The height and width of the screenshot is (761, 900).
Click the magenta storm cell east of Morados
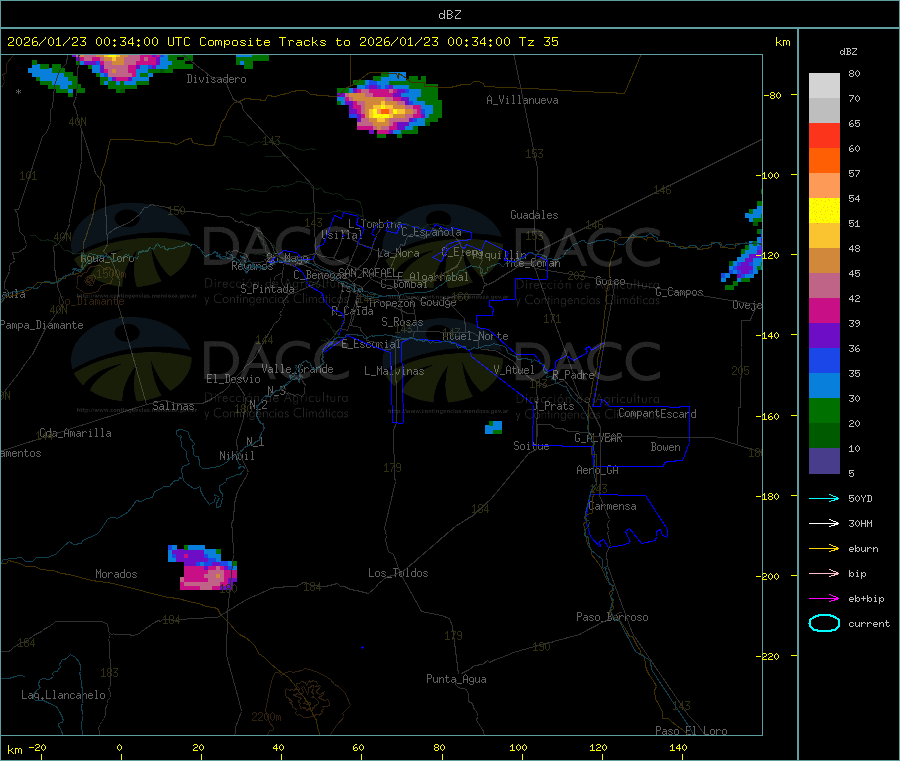pos(204,569)
